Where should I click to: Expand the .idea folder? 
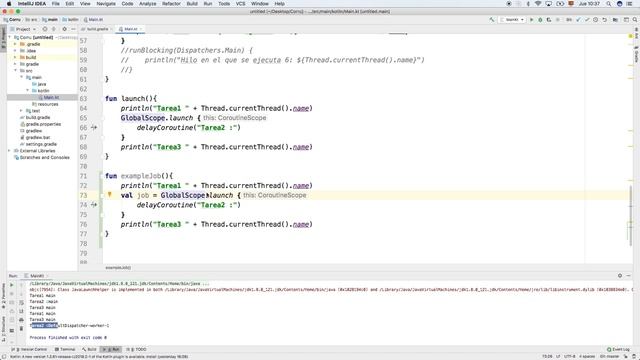(x=15, y=51)
